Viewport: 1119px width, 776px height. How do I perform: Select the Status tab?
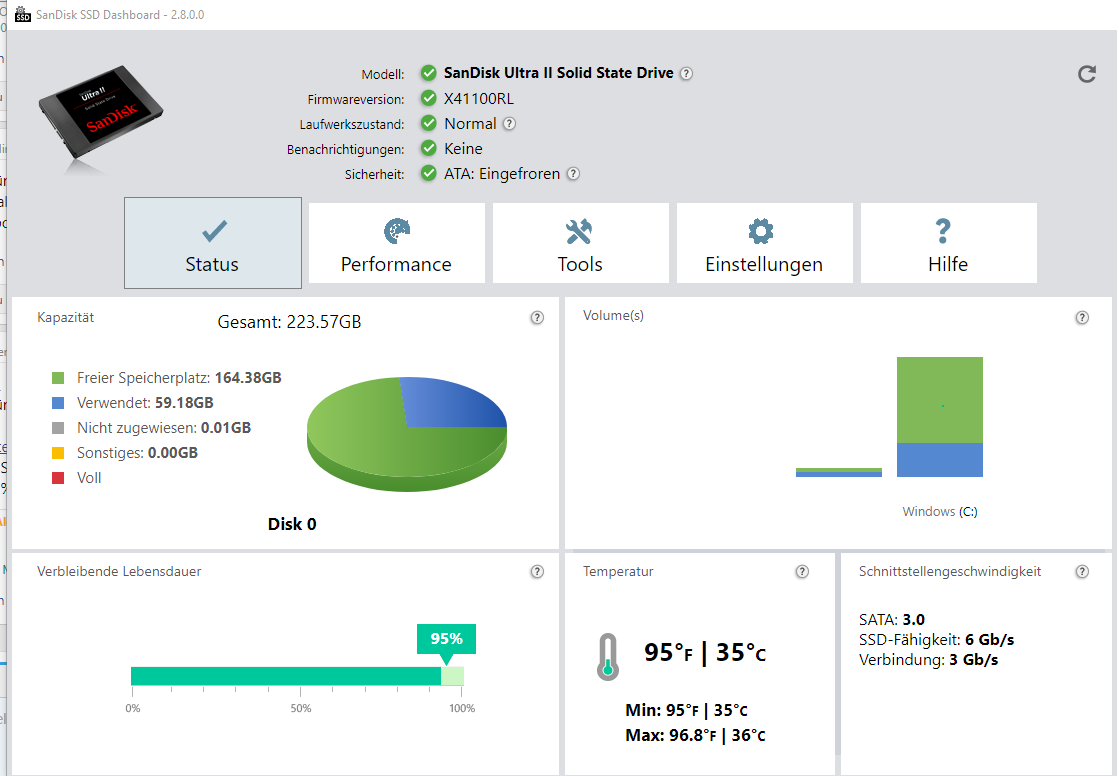[213, 243]
